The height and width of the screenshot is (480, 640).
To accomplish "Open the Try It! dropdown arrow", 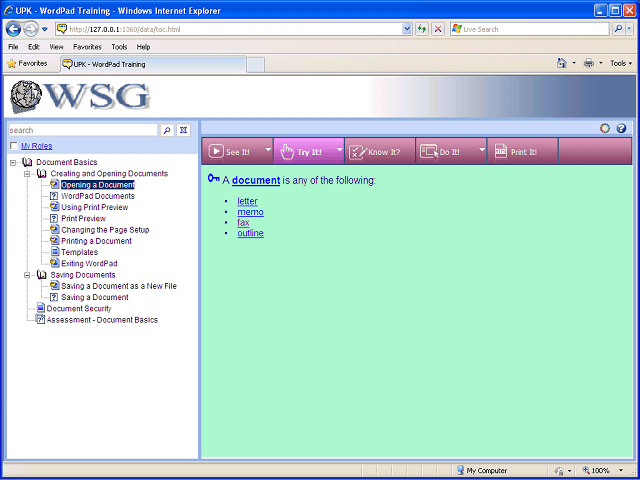I will point(340,150).
